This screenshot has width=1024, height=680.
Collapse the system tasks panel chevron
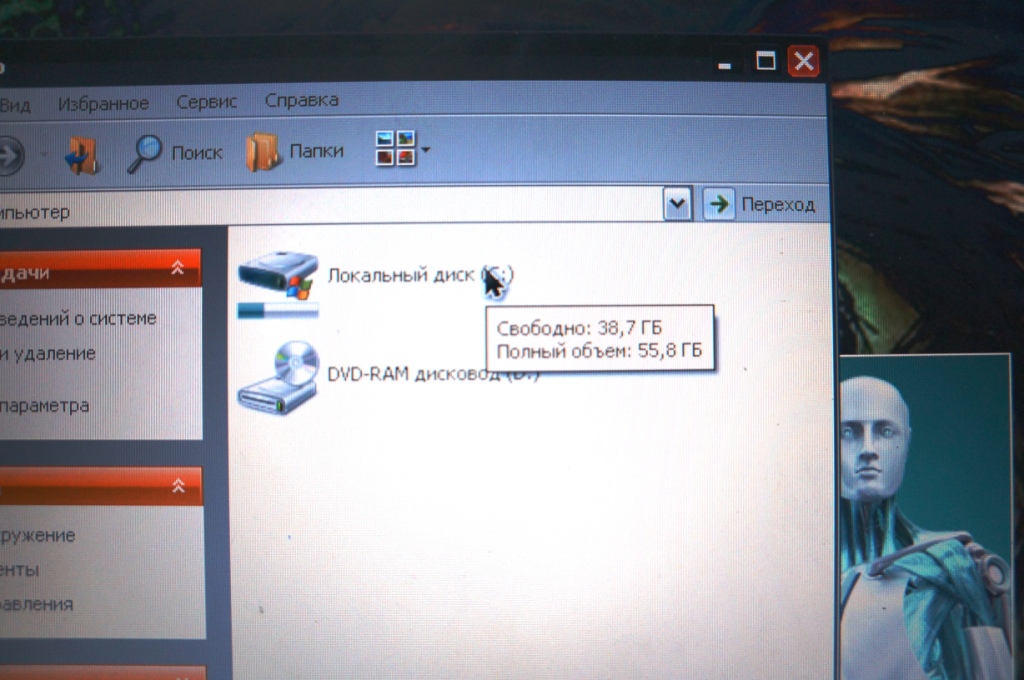178,267
